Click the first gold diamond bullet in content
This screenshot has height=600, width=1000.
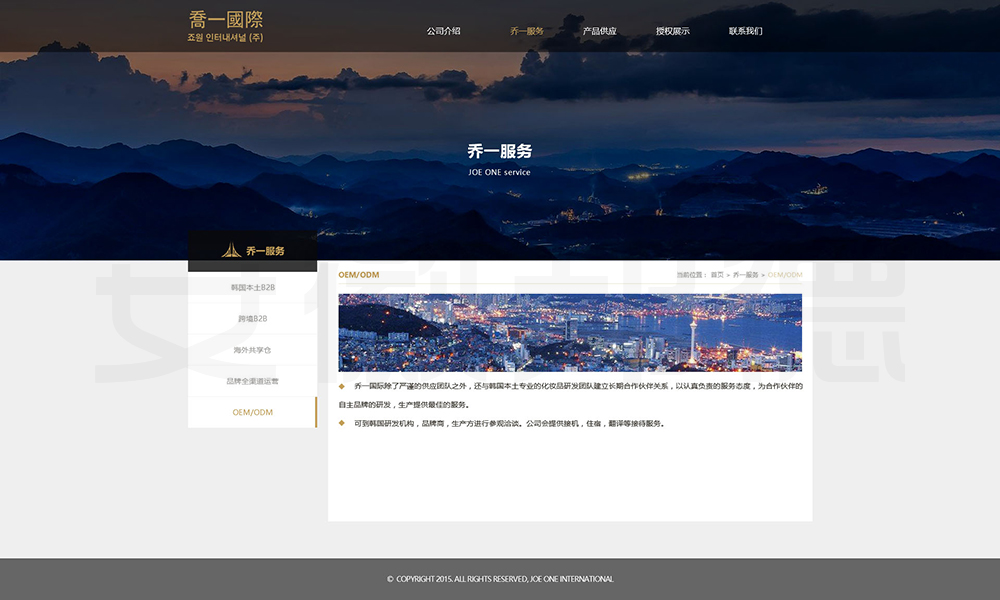[342, 386]
